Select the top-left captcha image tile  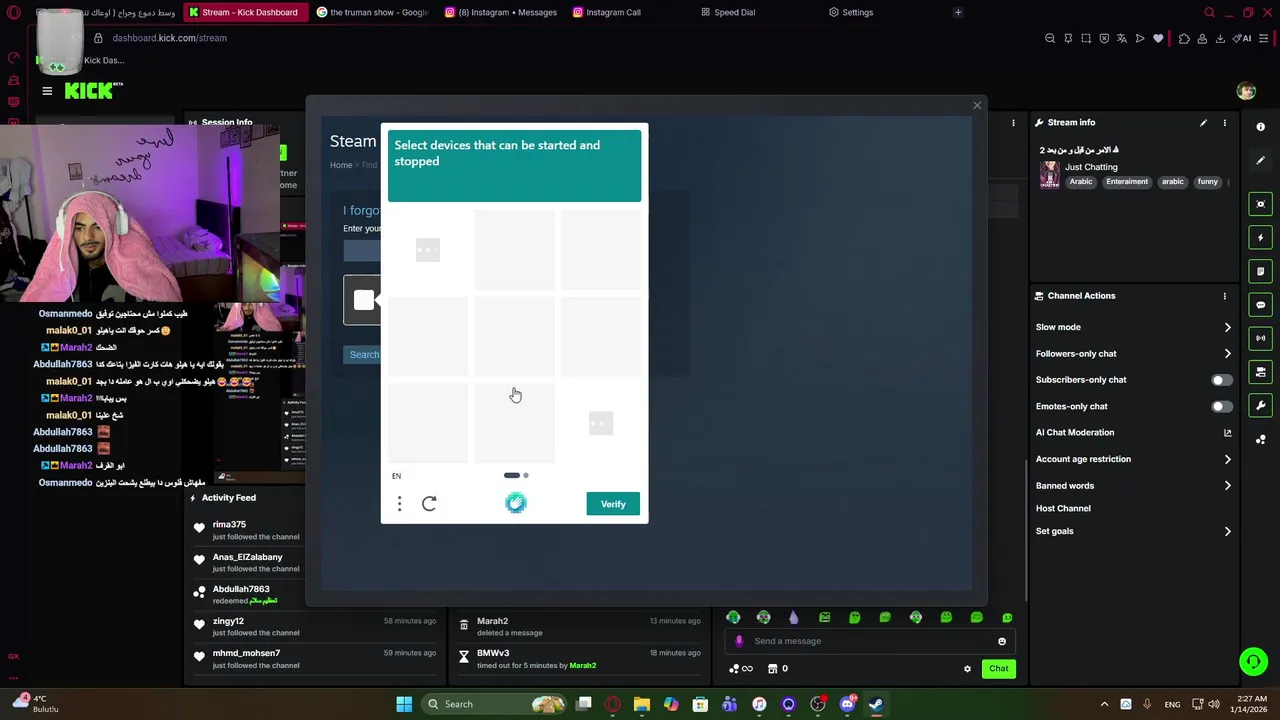428,250
